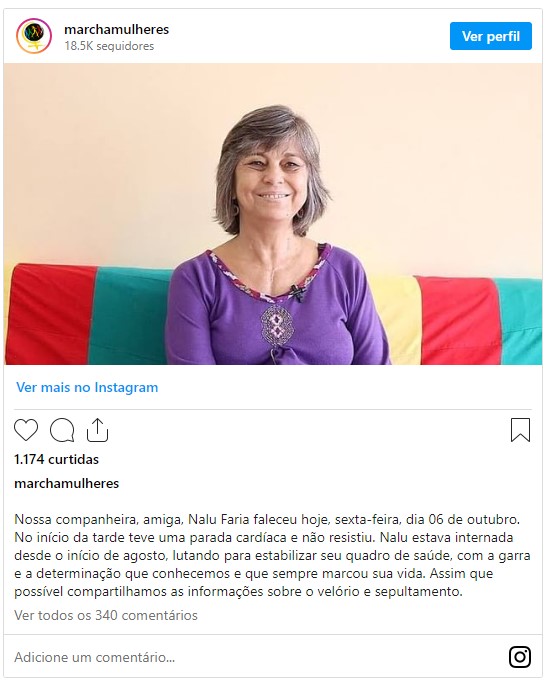Click the date 06 de outubro in caption
The image size is (546, 688).
coord(474,520)
